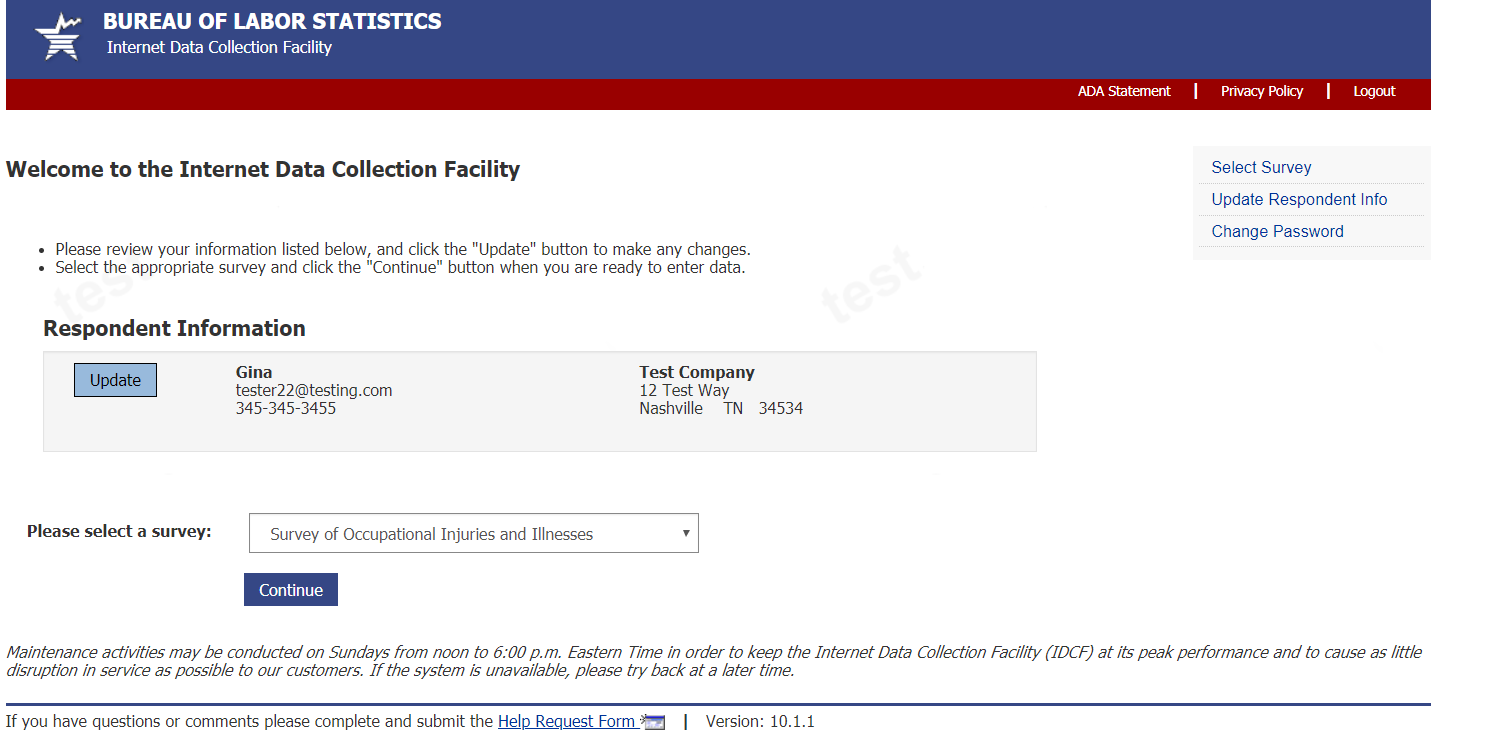This screenshot has height=739, width=1488.
Task: Click the Continue button
Action: [290, 590]
